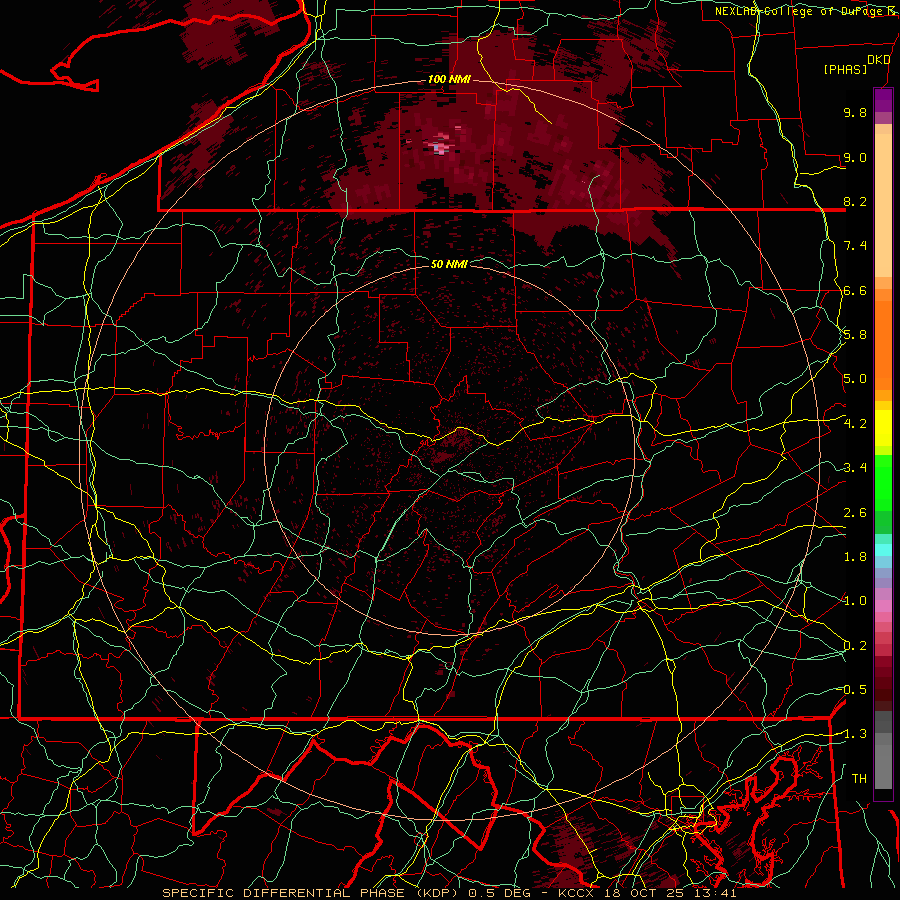Click the 9.0 value on the color scale

tap(855, 157)
